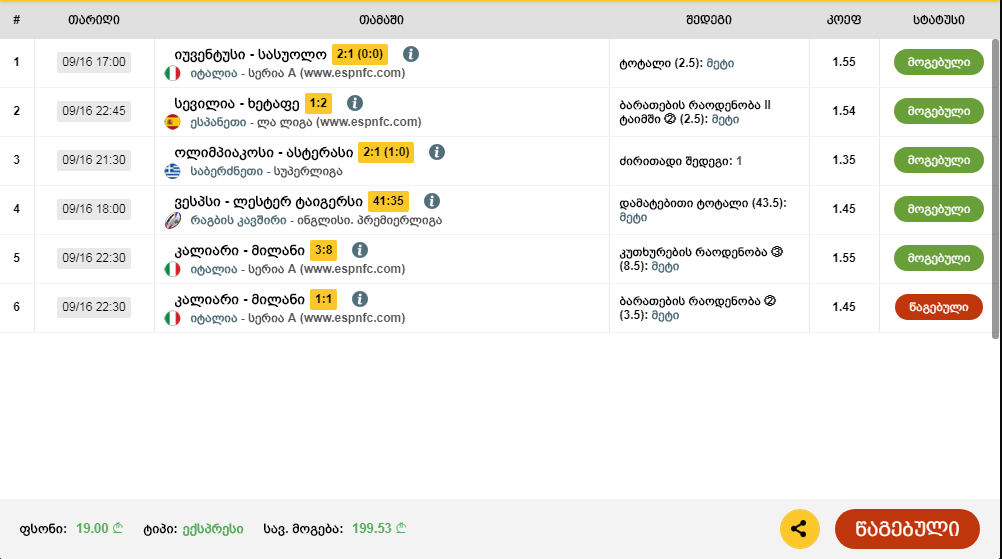Click მოგებული status badge in row 5
The width and height of the screenshot is (1002, 559).
click(939, 258)
